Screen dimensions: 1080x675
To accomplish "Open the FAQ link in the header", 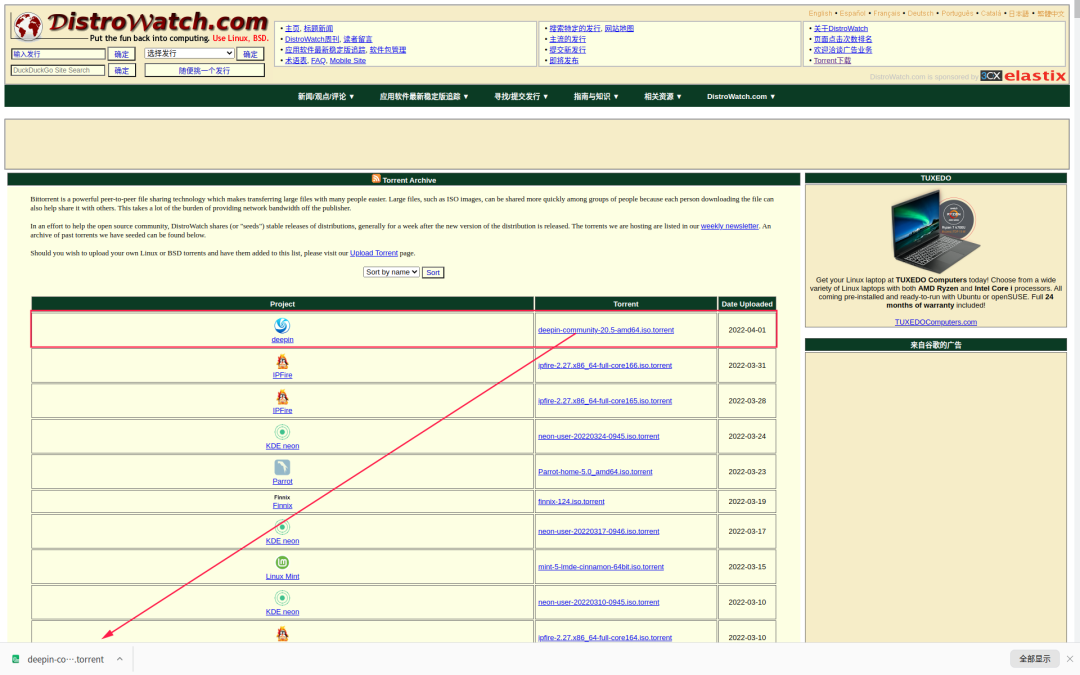I will 318,61.
